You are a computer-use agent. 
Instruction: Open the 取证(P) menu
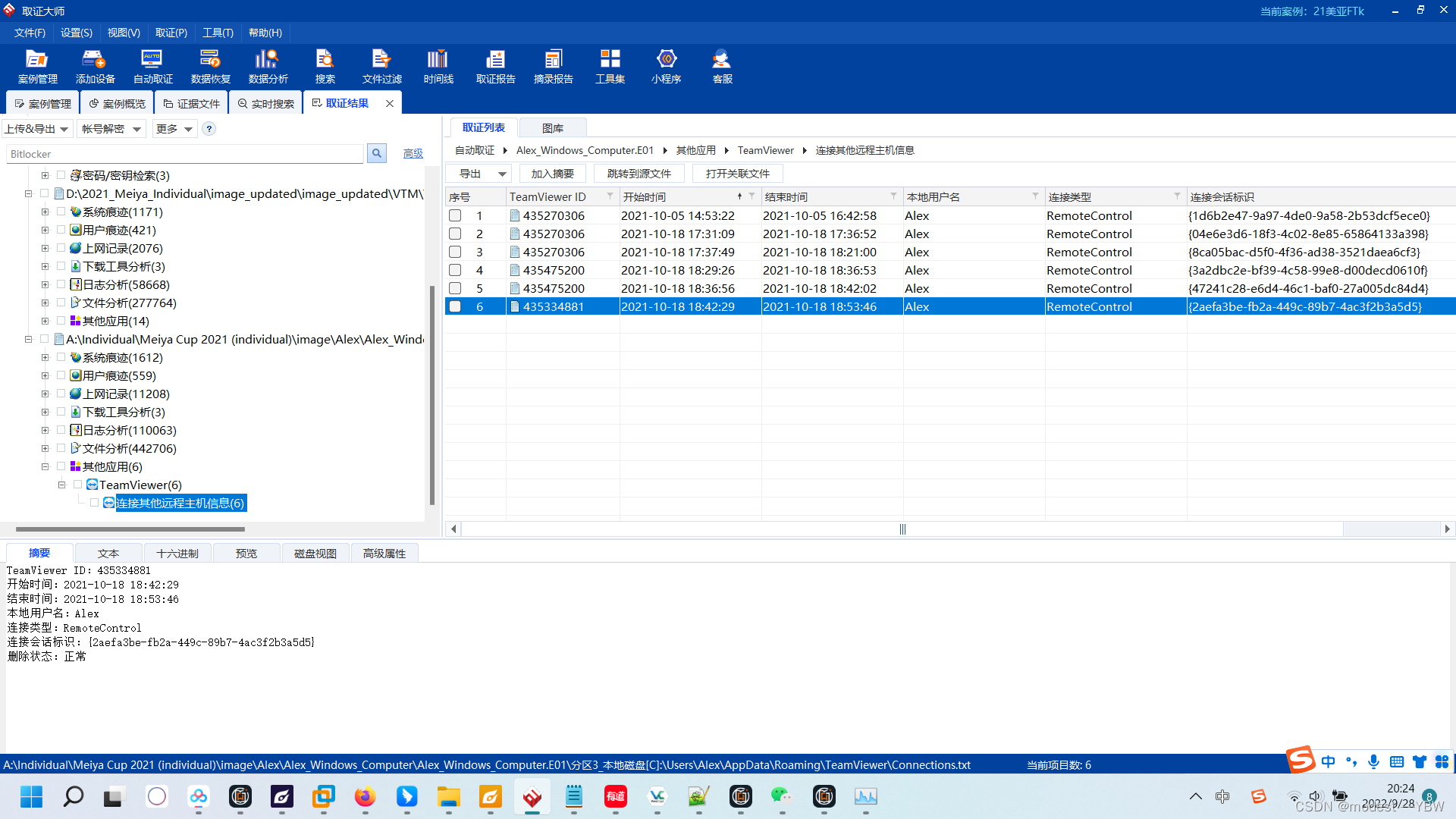tap(171, 33)
